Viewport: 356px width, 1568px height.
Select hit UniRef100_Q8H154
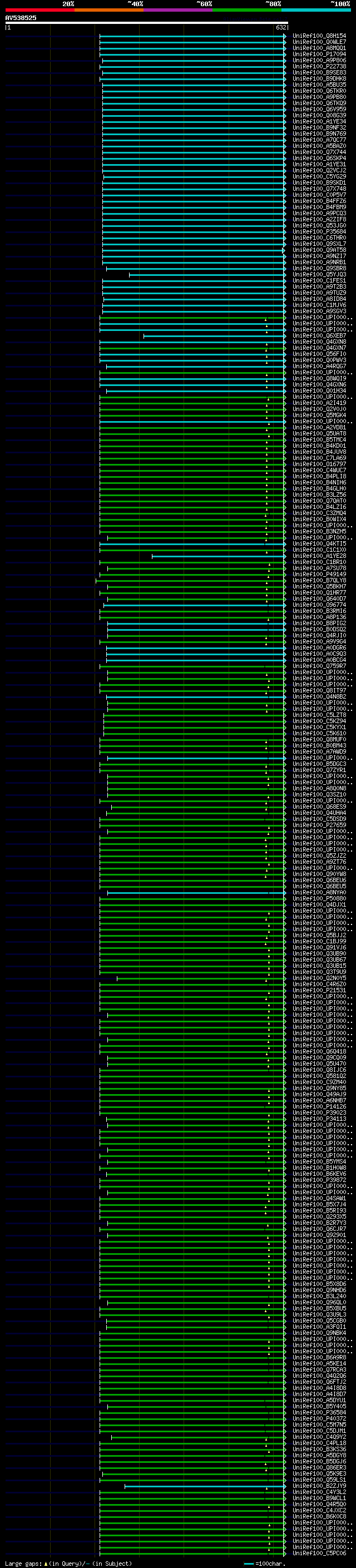[x=319, y=36]
